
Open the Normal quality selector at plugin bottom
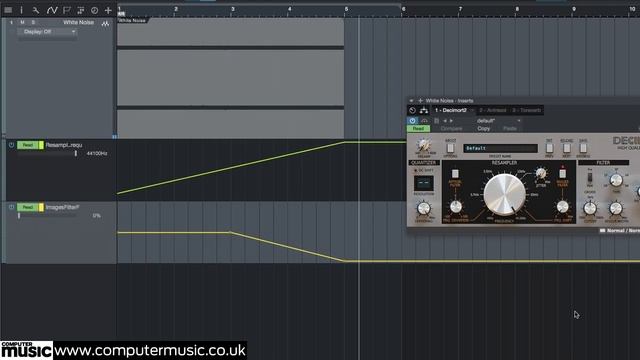click(620, 231)
